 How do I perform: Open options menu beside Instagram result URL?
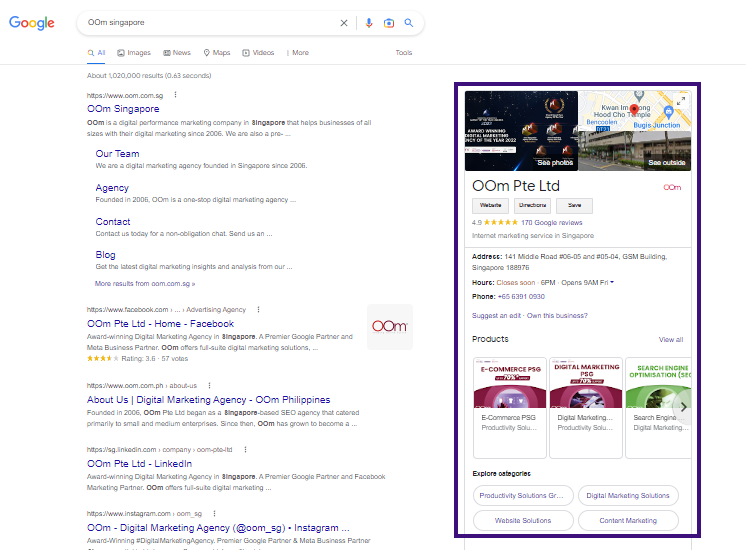click(x=215, y=513)
